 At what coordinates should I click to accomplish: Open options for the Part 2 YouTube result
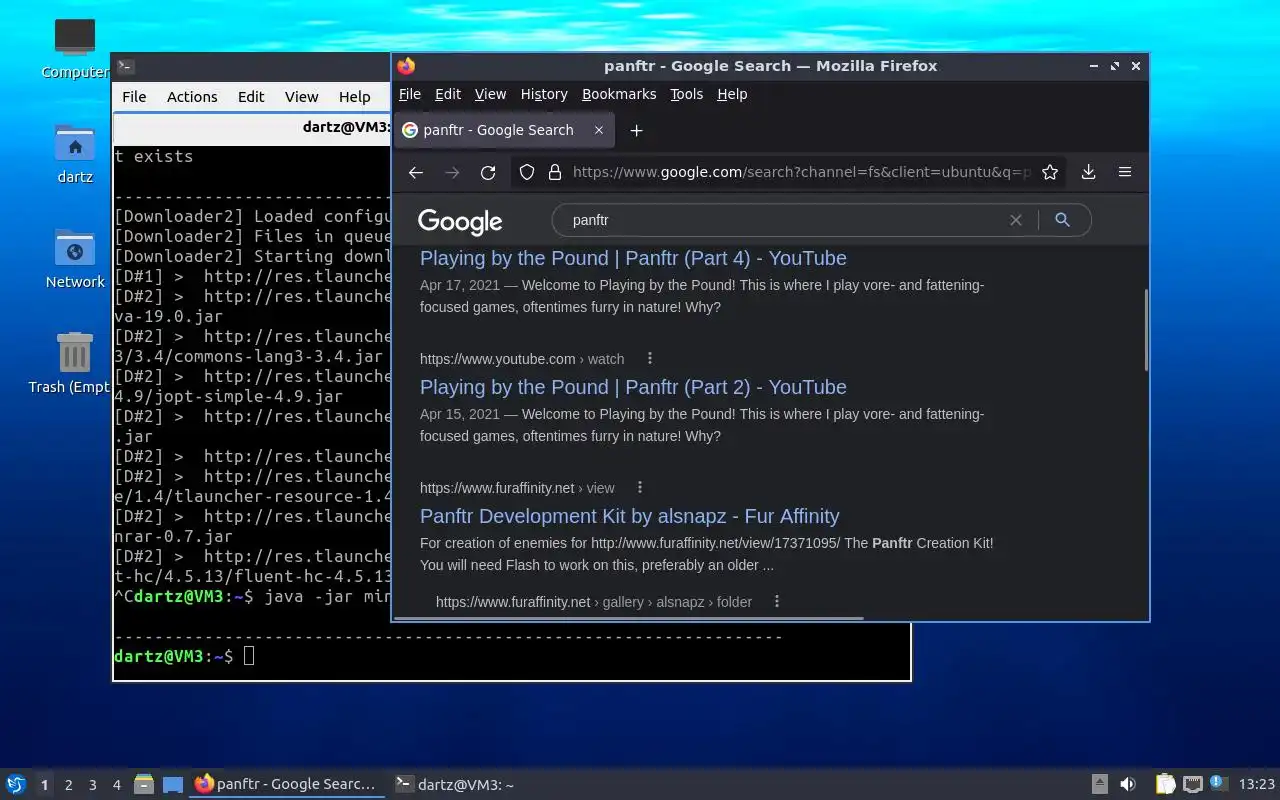(x=650, y=358)
